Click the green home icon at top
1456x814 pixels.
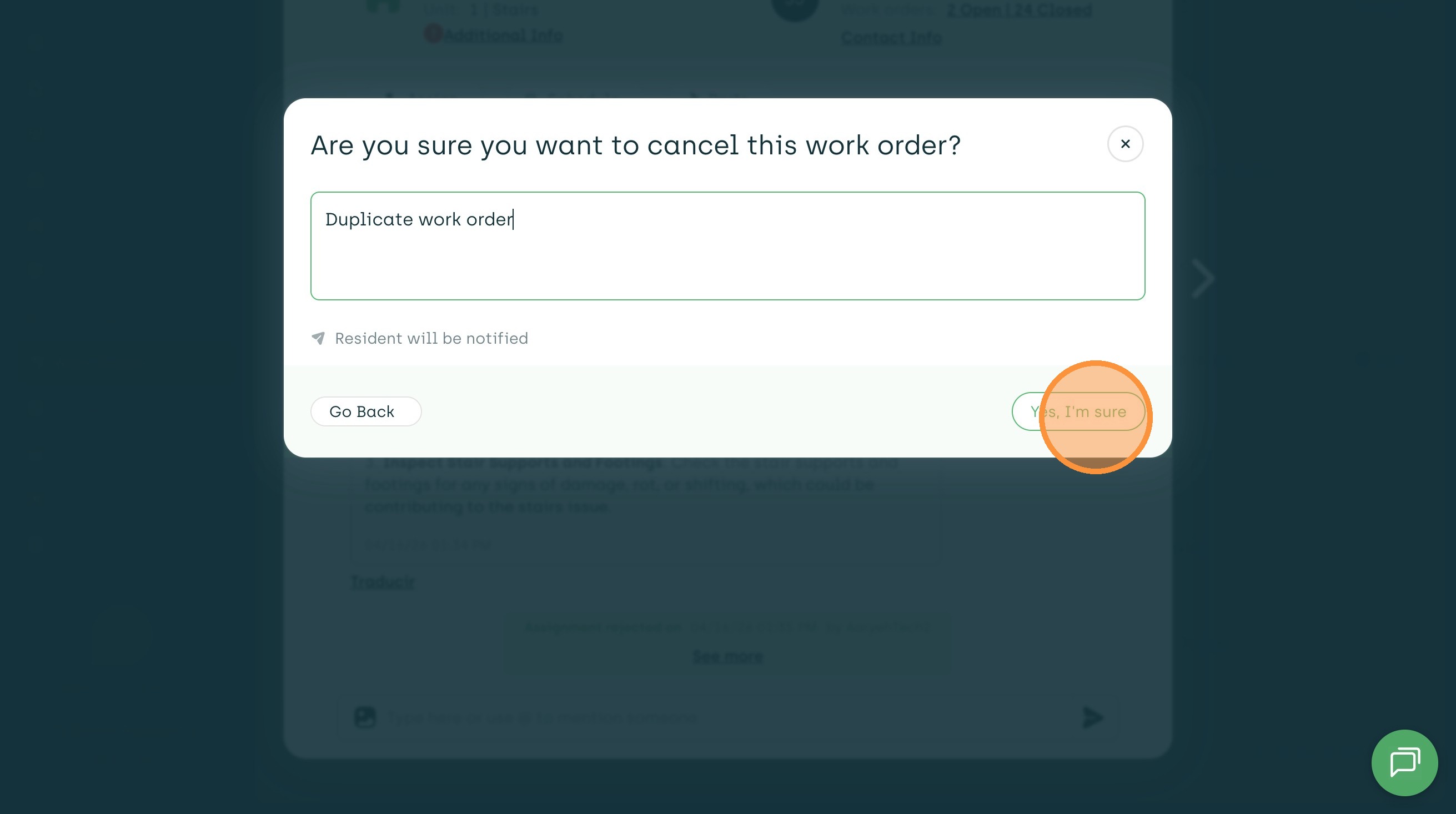pyautogui.click(x=383, y=6)
